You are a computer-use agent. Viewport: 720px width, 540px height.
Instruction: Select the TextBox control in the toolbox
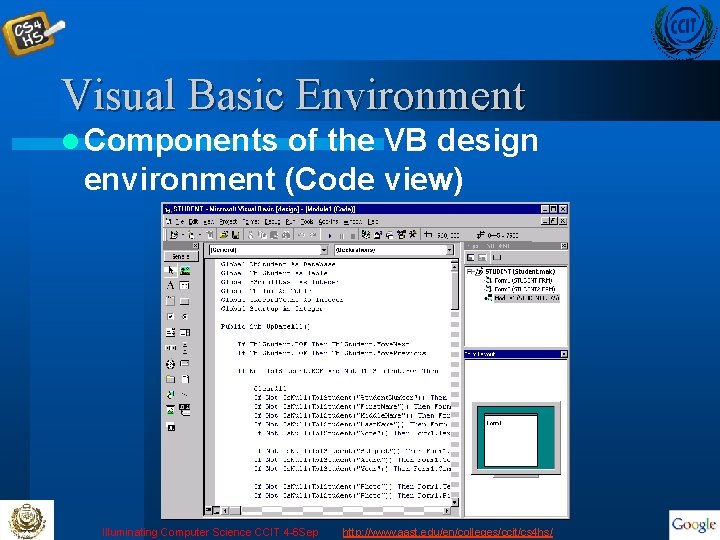[x=185, y=285]
